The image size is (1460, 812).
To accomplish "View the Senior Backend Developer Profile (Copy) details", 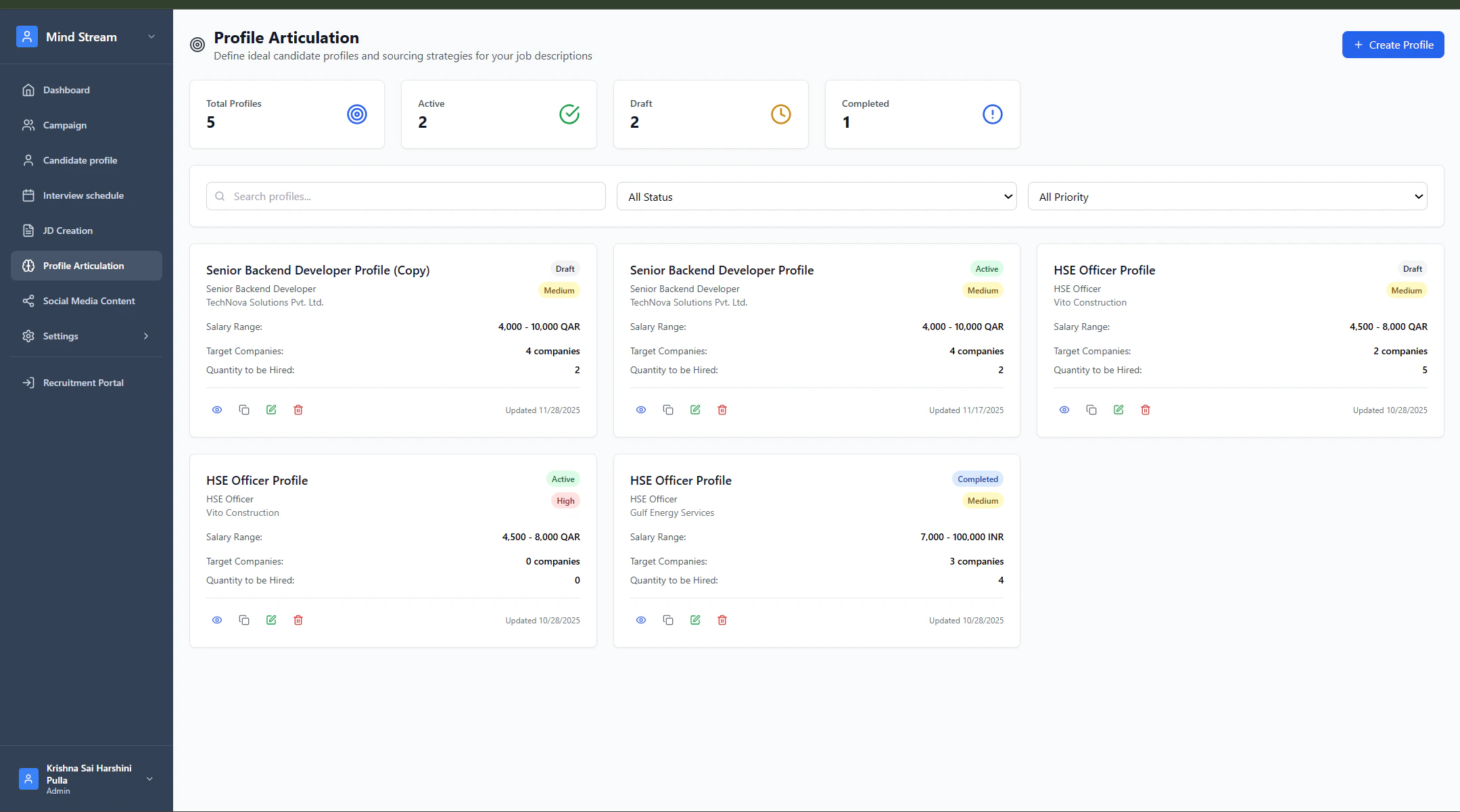I will coord(217,410).
